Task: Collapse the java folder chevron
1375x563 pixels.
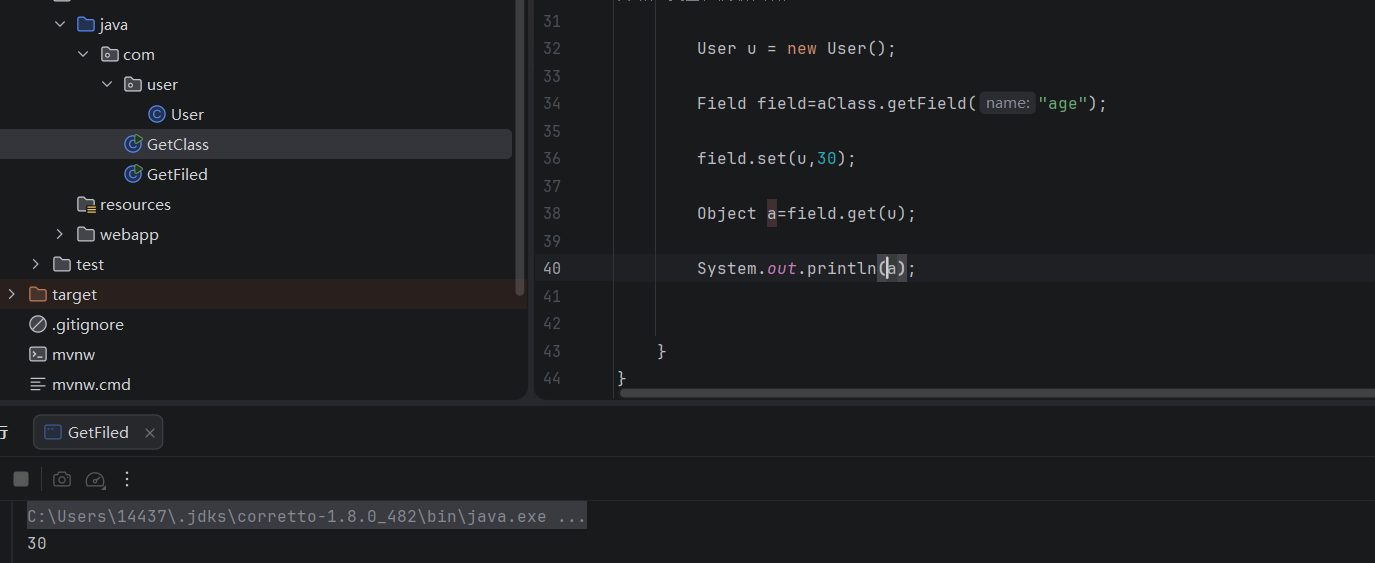Action: click(61, 24)
